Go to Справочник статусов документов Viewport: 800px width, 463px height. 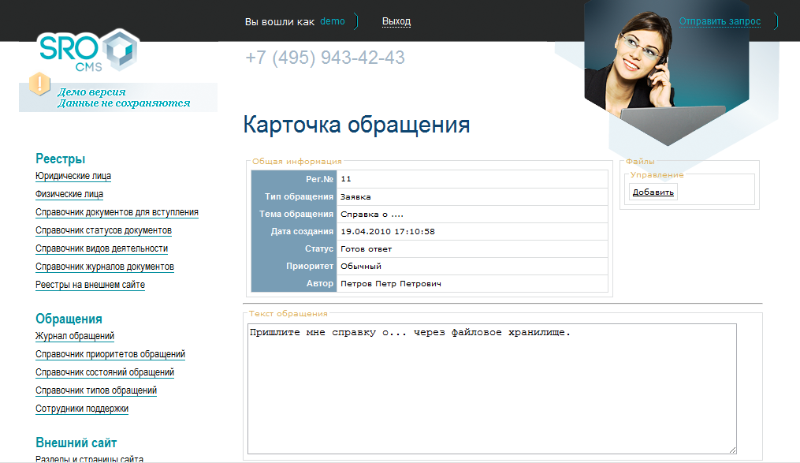pyautogui.click(x=103, y=230)
